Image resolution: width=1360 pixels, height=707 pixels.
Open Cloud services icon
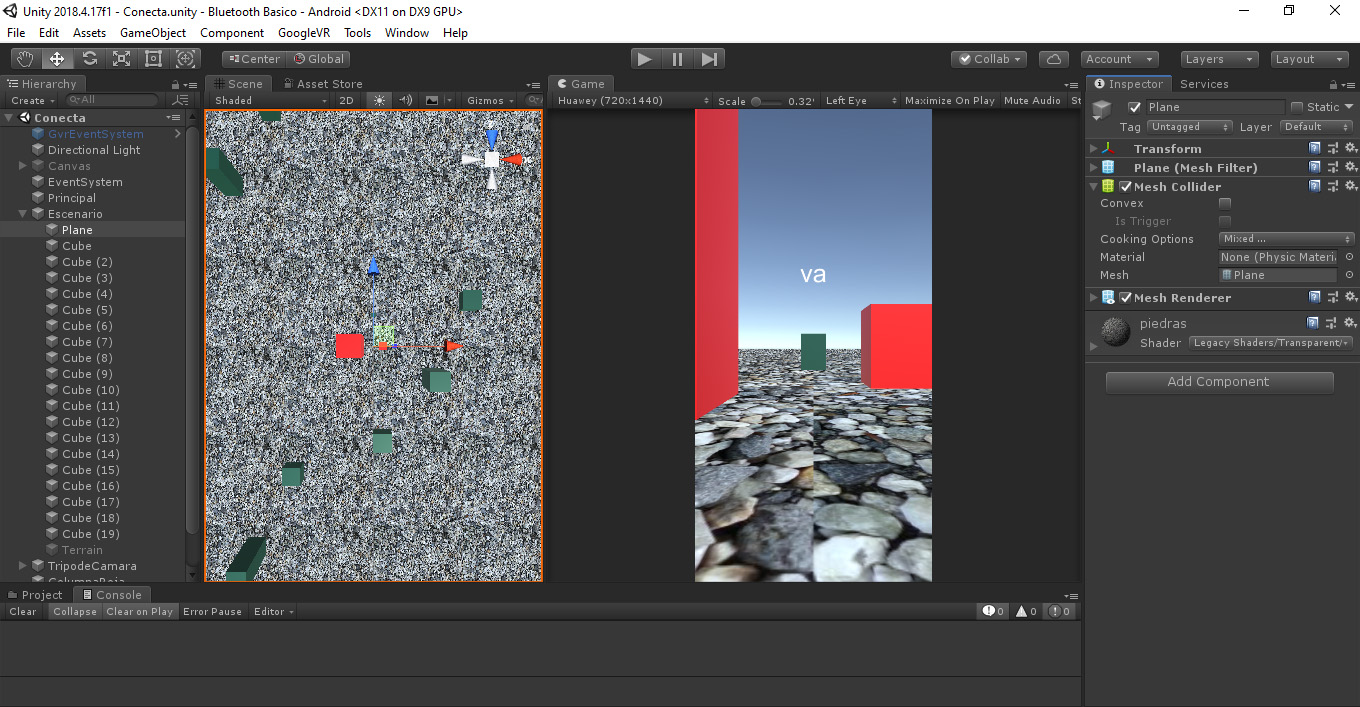click(1054, 59)
